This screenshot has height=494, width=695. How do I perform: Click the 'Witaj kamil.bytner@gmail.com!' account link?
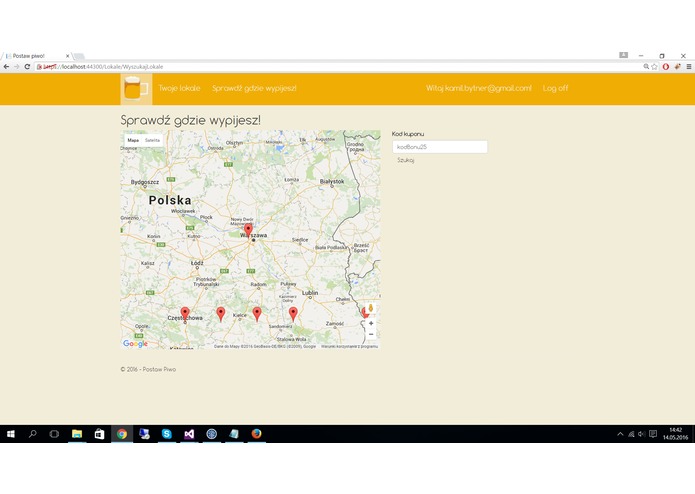coord(479,88)
